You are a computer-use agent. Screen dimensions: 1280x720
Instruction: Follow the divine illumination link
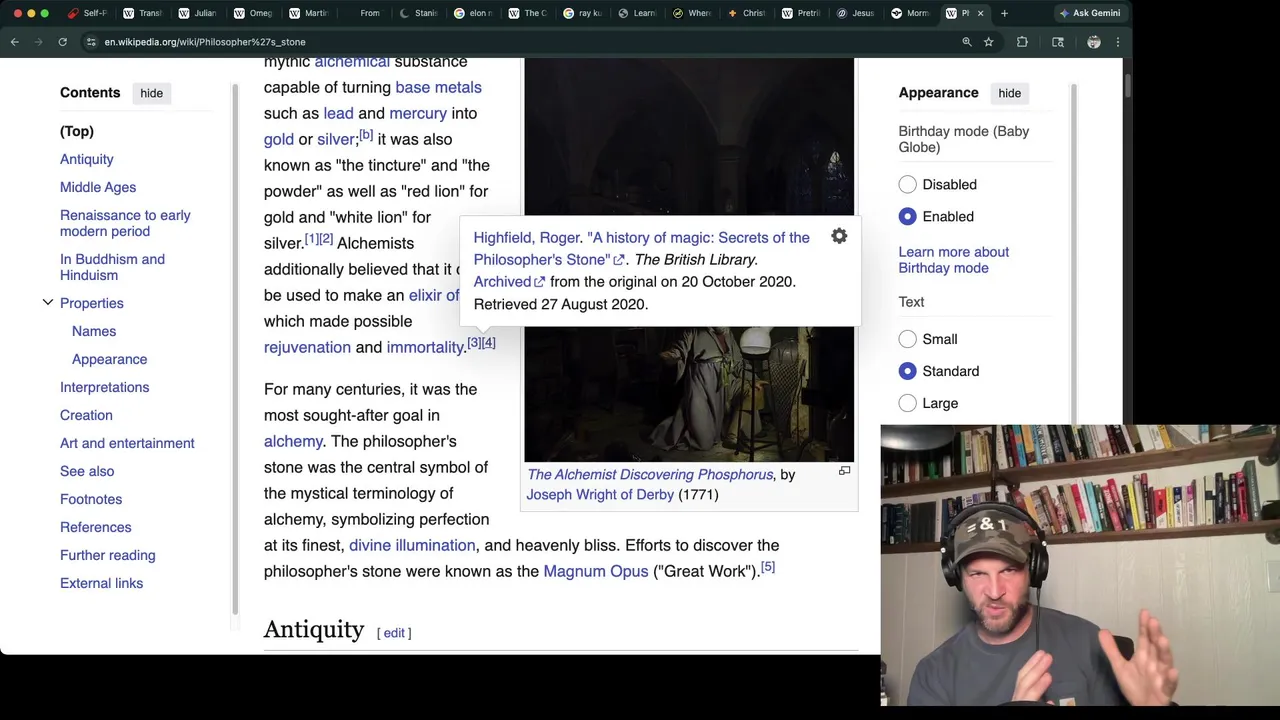(412, 545)
